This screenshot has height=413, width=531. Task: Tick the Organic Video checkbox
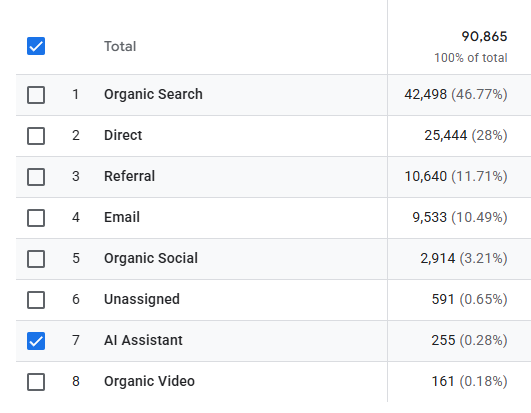click(36, 382)
